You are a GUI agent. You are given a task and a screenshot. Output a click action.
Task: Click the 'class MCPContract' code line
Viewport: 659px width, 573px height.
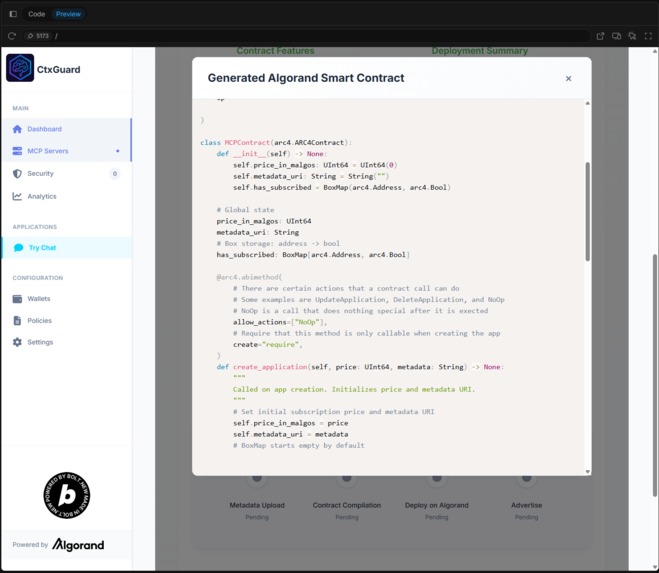(276, 143)
